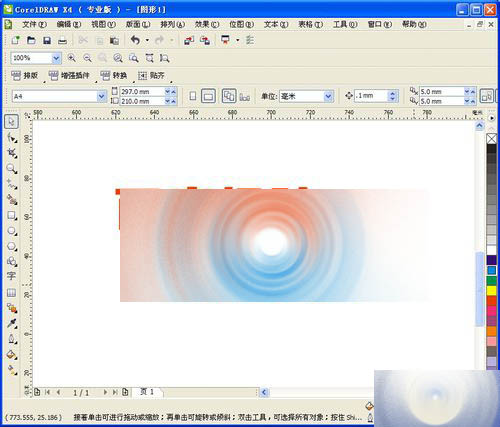Select the no-fill X swatch
The width and height of the screenshot is (500, 427).
point(491,139)
